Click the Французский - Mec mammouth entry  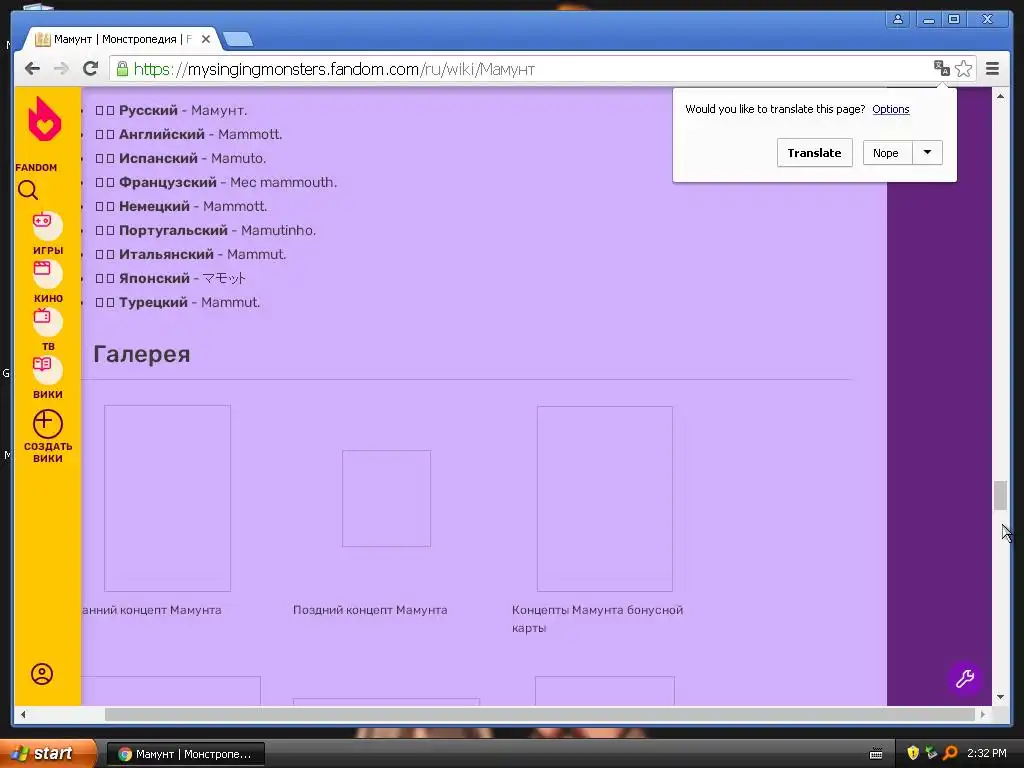point(216,182)
